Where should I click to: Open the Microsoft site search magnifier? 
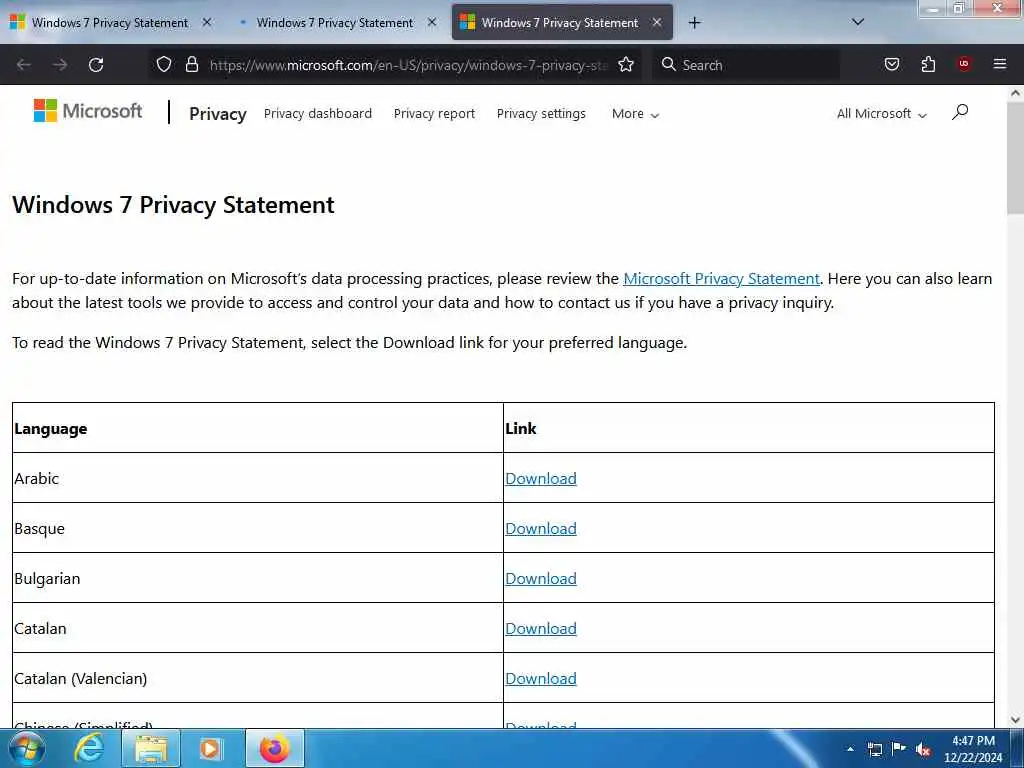pyautogui.click(x=960, y=112)
